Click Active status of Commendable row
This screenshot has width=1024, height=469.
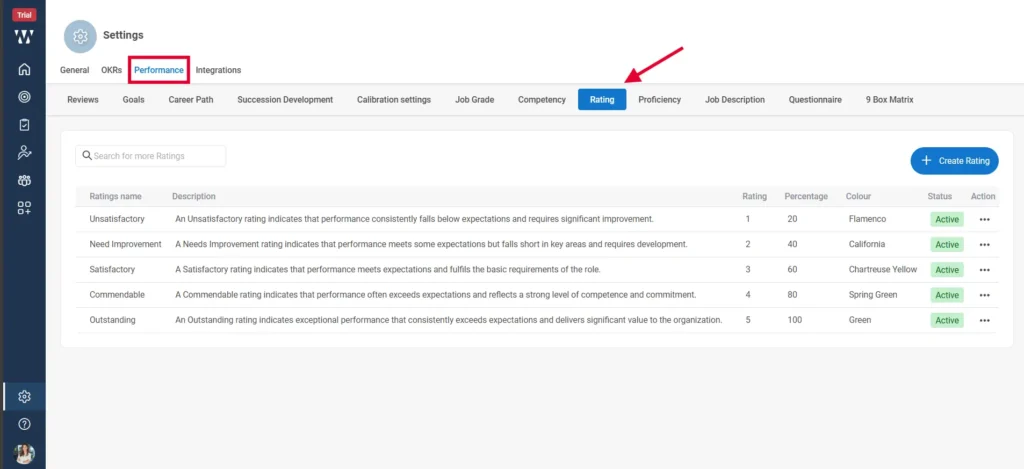click(x=947, y=295)
